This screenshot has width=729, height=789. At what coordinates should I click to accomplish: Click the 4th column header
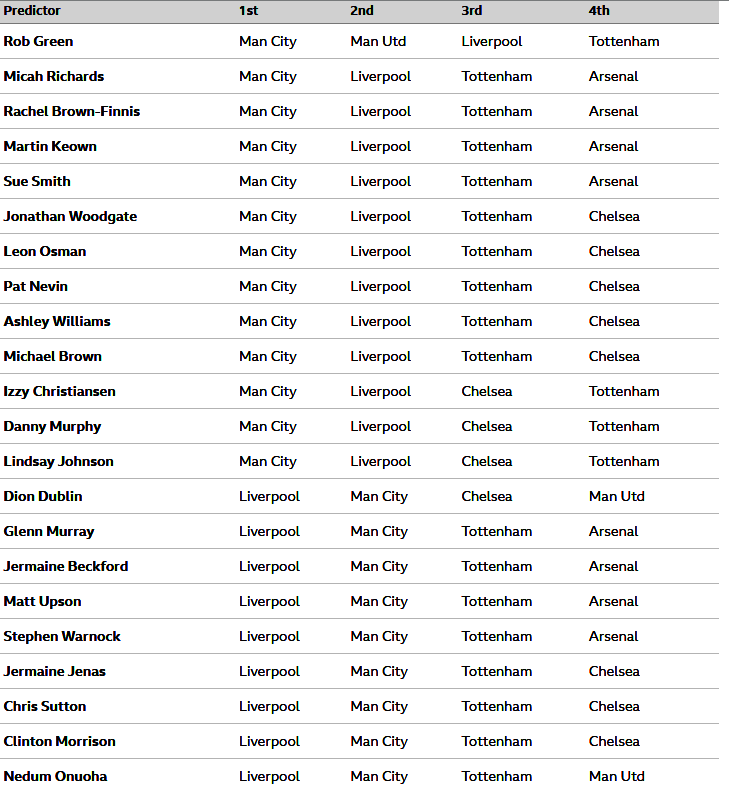(x=599, y=11)
